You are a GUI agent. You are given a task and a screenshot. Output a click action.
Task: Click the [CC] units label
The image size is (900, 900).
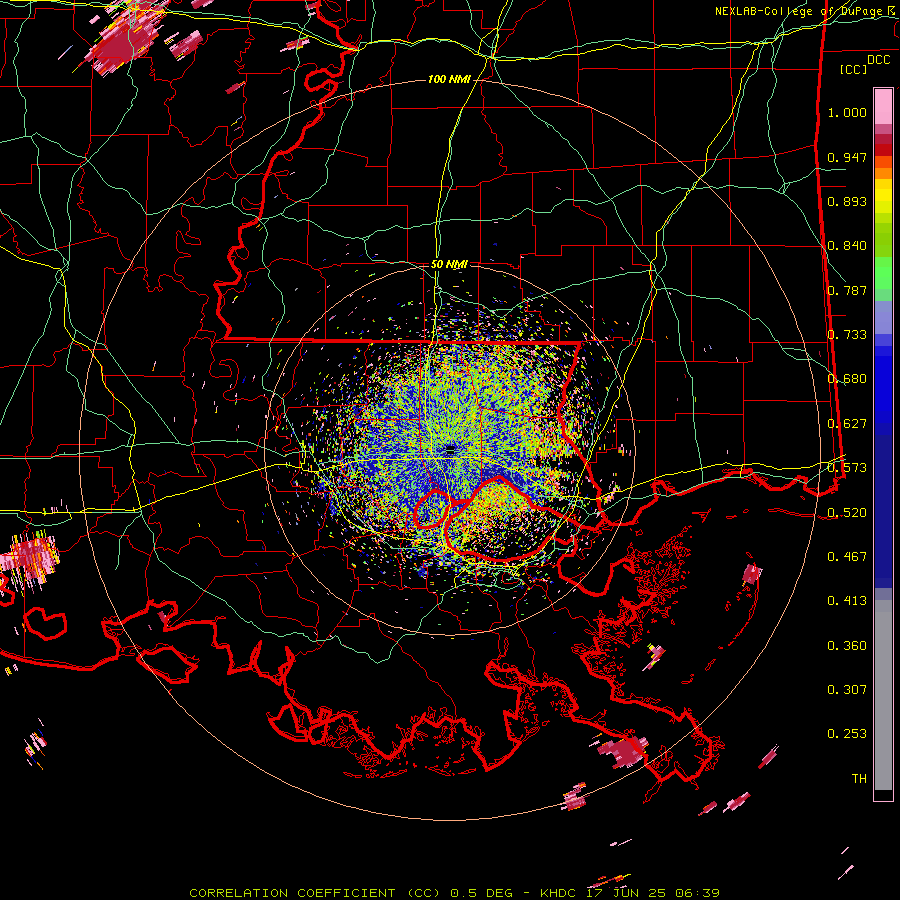click(x=853, y=69)
